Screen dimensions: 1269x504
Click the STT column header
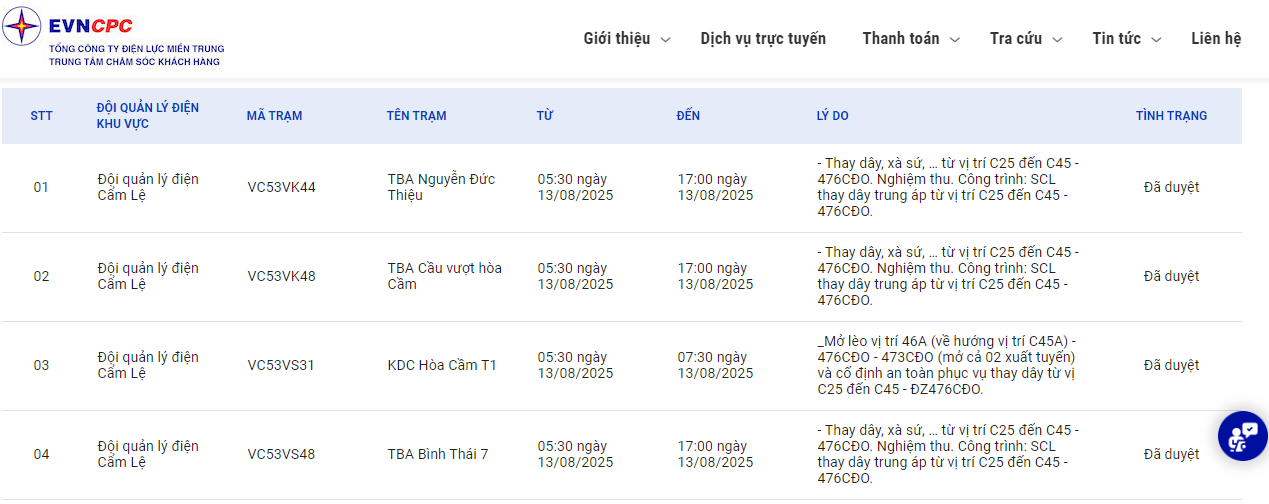coord(41,116)
